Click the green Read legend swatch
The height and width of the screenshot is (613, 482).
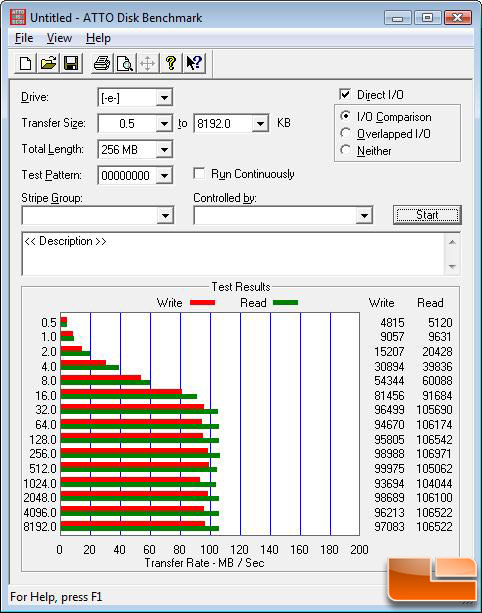(285, 303)
